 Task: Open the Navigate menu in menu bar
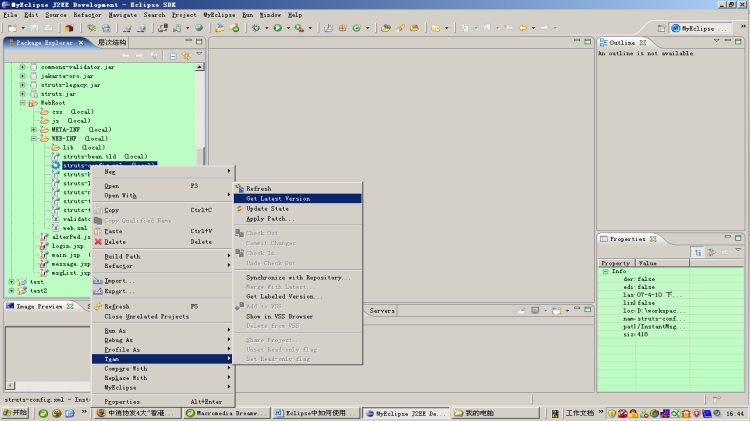pos(122,15)
